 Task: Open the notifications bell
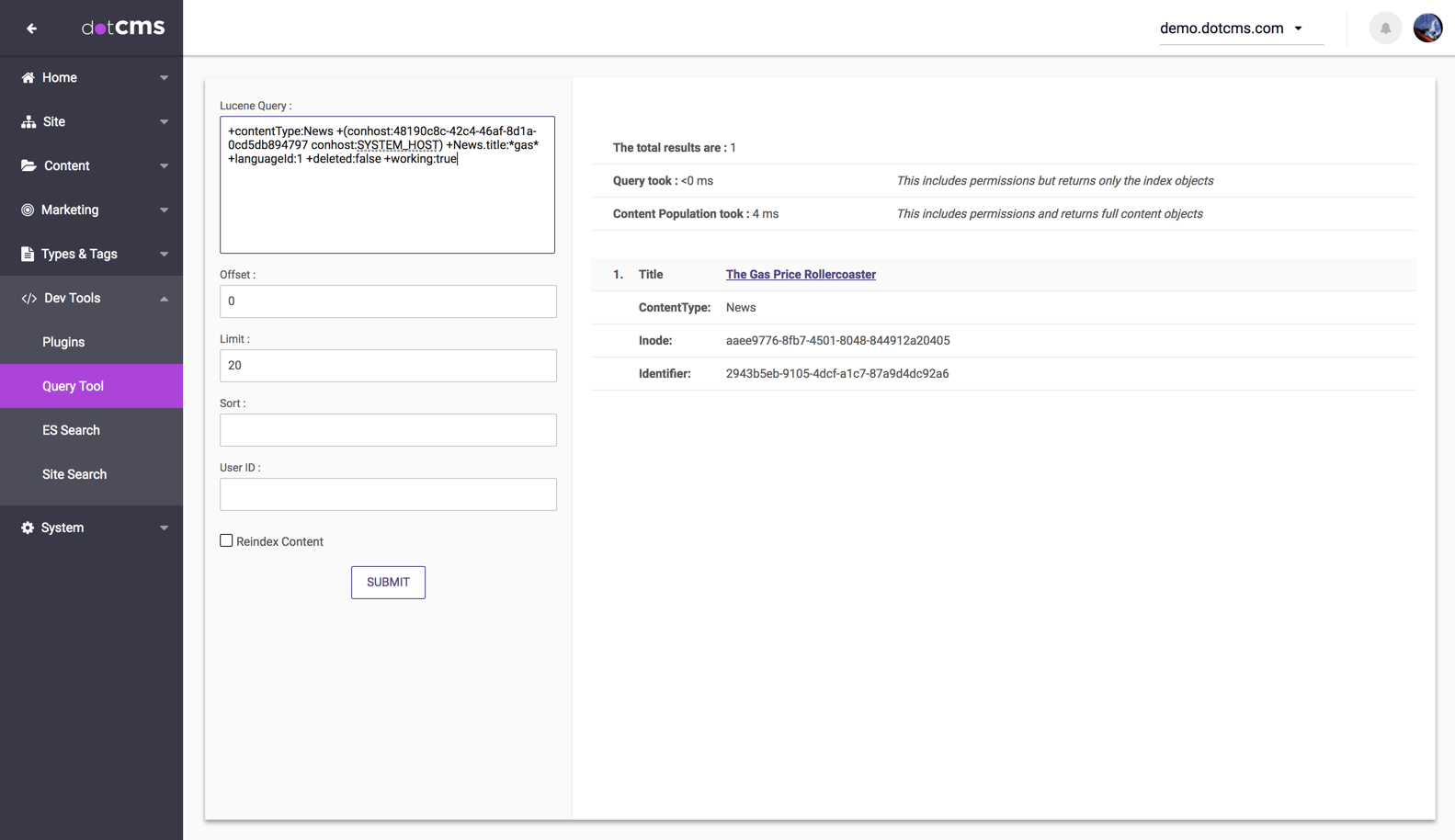click(1385, 28)
